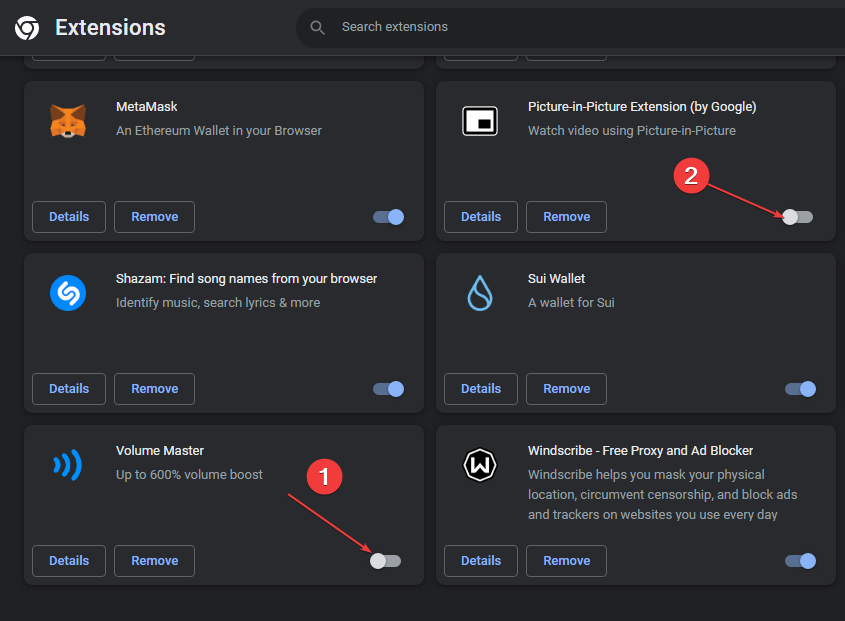Viewport: 845px width, 621px height.
Task: Remove the Volume Master extension
Action: [x=154, y=561]
